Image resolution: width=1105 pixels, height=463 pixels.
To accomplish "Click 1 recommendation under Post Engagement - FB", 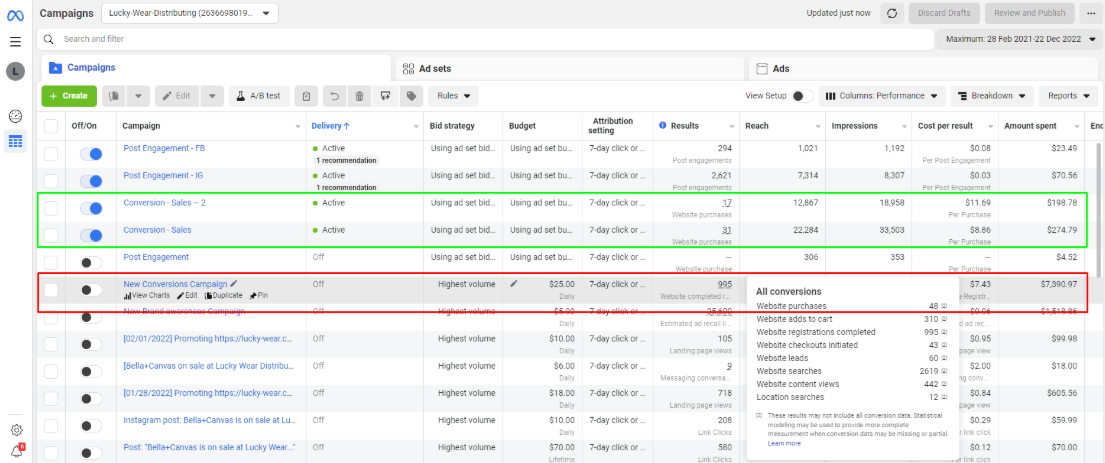I will pyautogui.click(x=346, y=161).
